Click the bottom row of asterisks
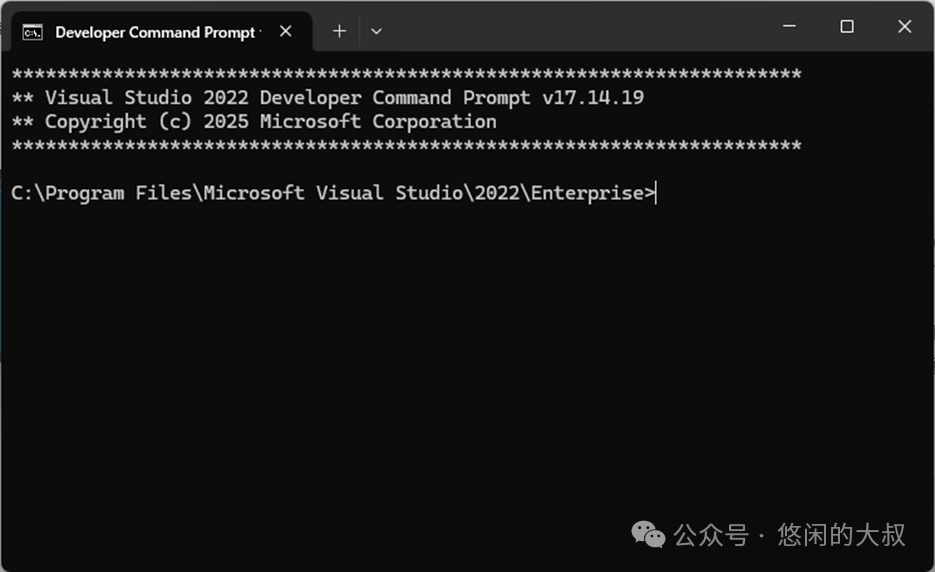This screenshot has height=572, width=935. point(406,146)
